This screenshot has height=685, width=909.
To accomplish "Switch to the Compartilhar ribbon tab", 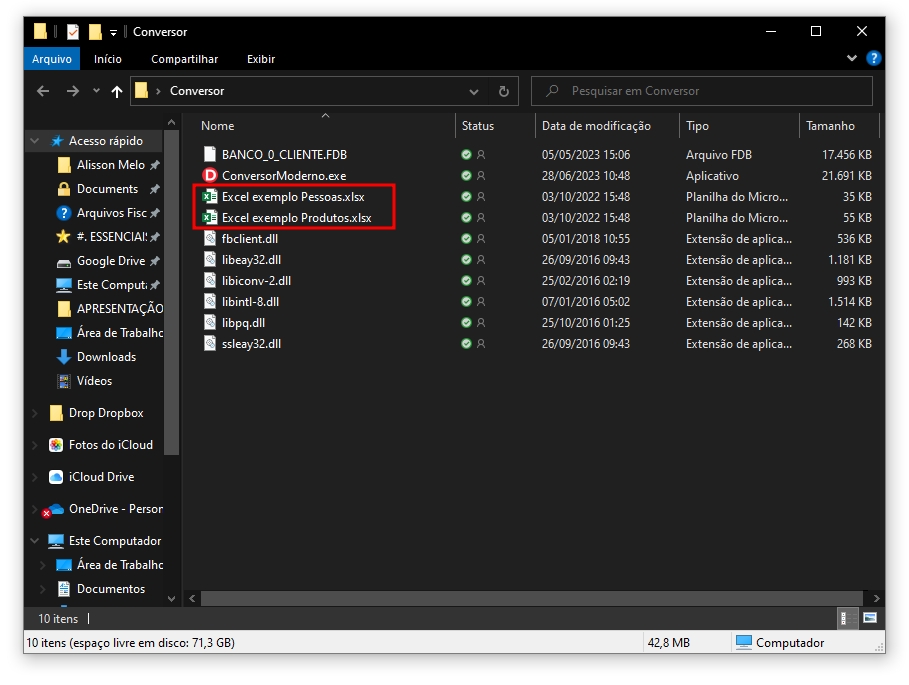I will pyautogui.click(x=184, y=59).
